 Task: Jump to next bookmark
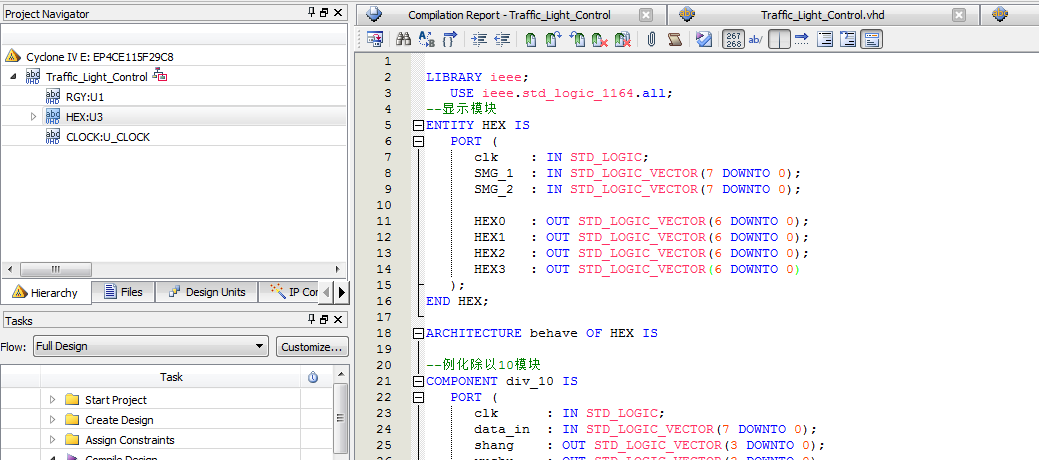pos(553,40)
